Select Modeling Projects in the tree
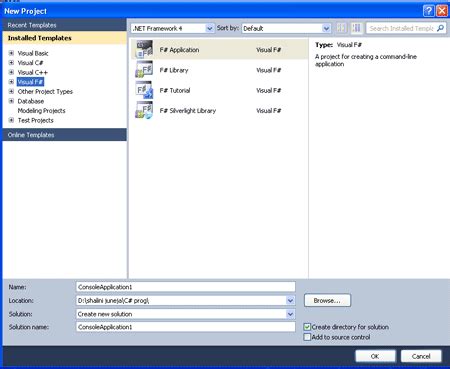Image resolution: width=450 pixels, height=369 pixels. 41,111
